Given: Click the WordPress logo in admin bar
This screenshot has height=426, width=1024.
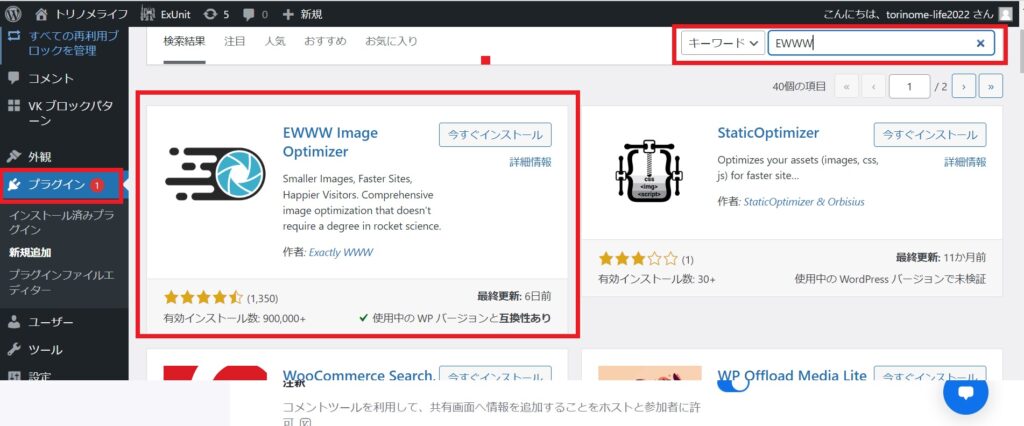Looking at the screenshot, I should click(x=13, y=14).
